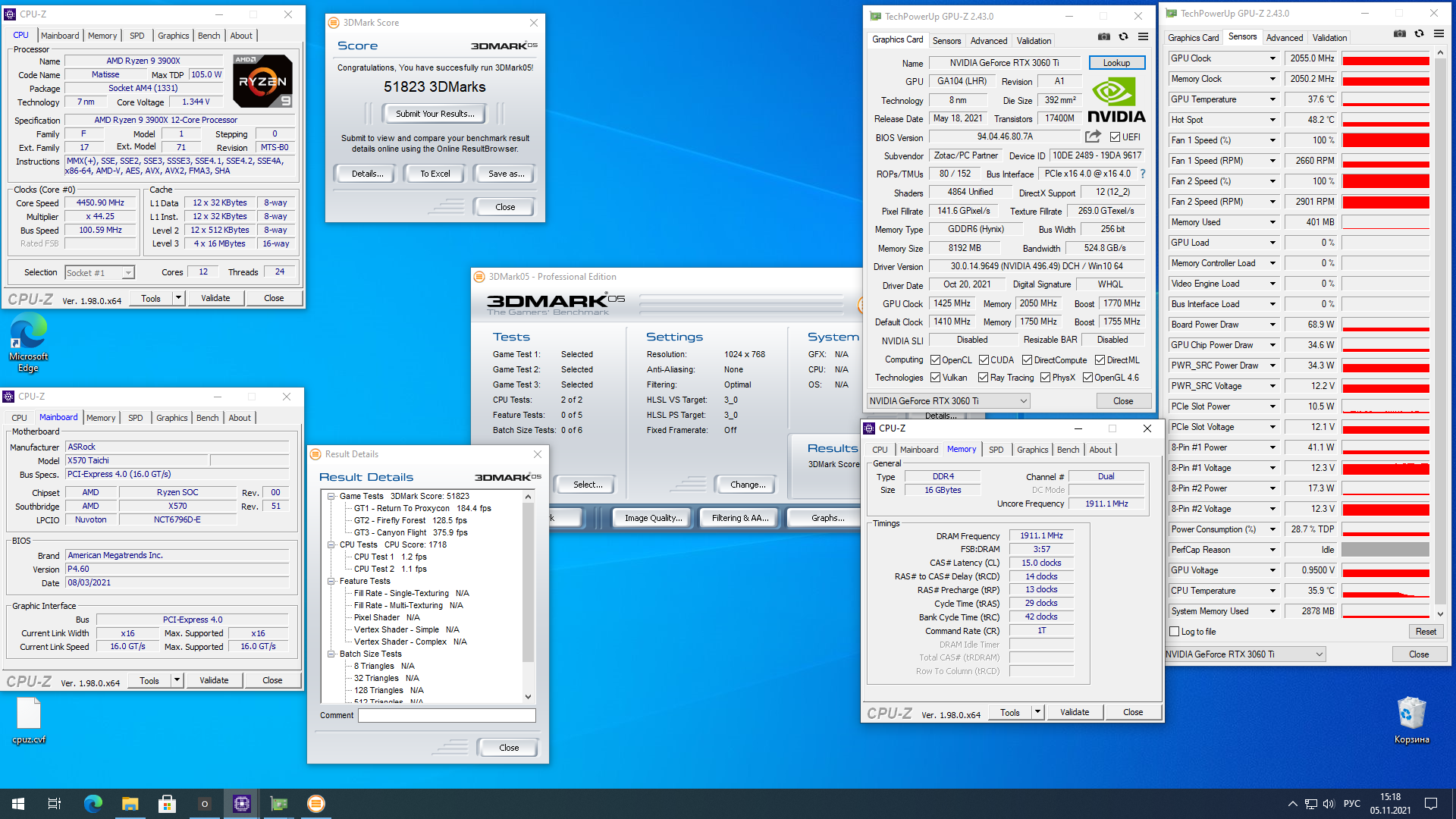Toggle the DirectML checkbox
Image resolution: width=1456 pixels, height=819 pixels.
click(1100, 360)
